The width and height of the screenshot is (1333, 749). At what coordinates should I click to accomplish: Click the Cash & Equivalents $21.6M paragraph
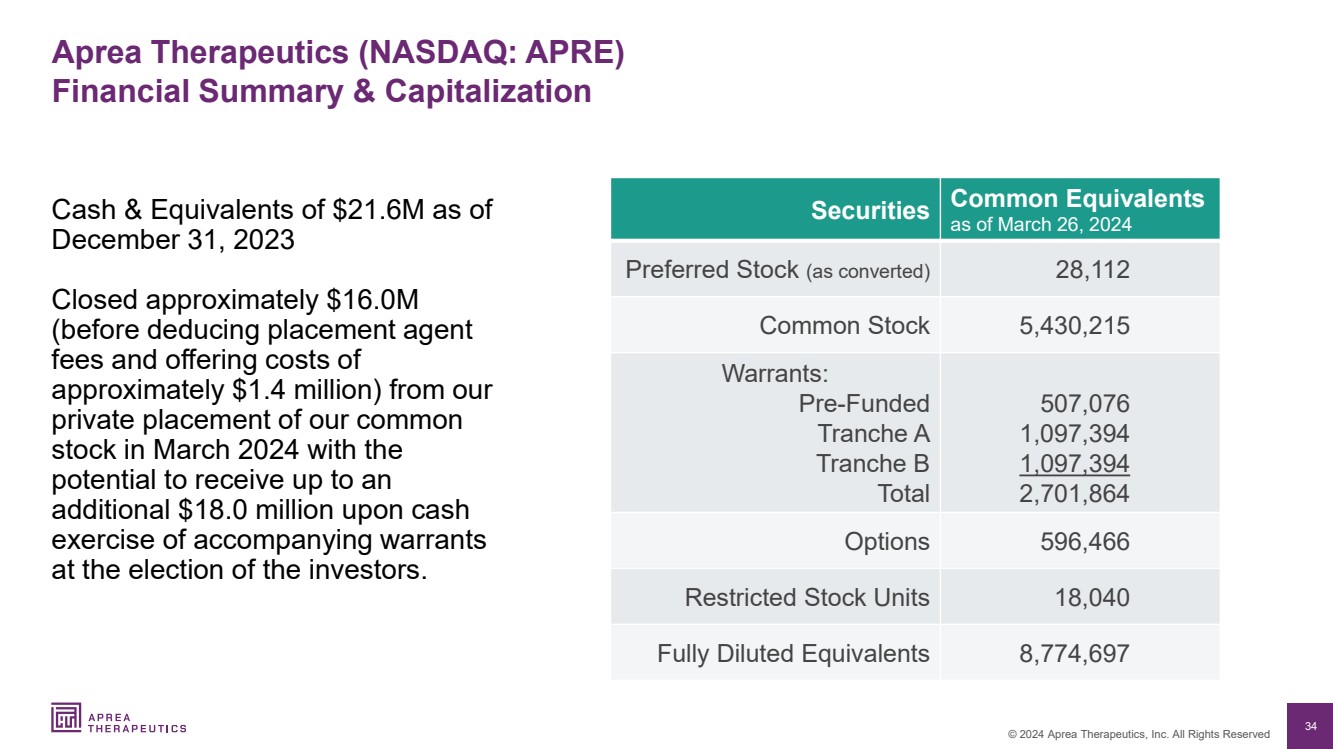pos(271,226)
